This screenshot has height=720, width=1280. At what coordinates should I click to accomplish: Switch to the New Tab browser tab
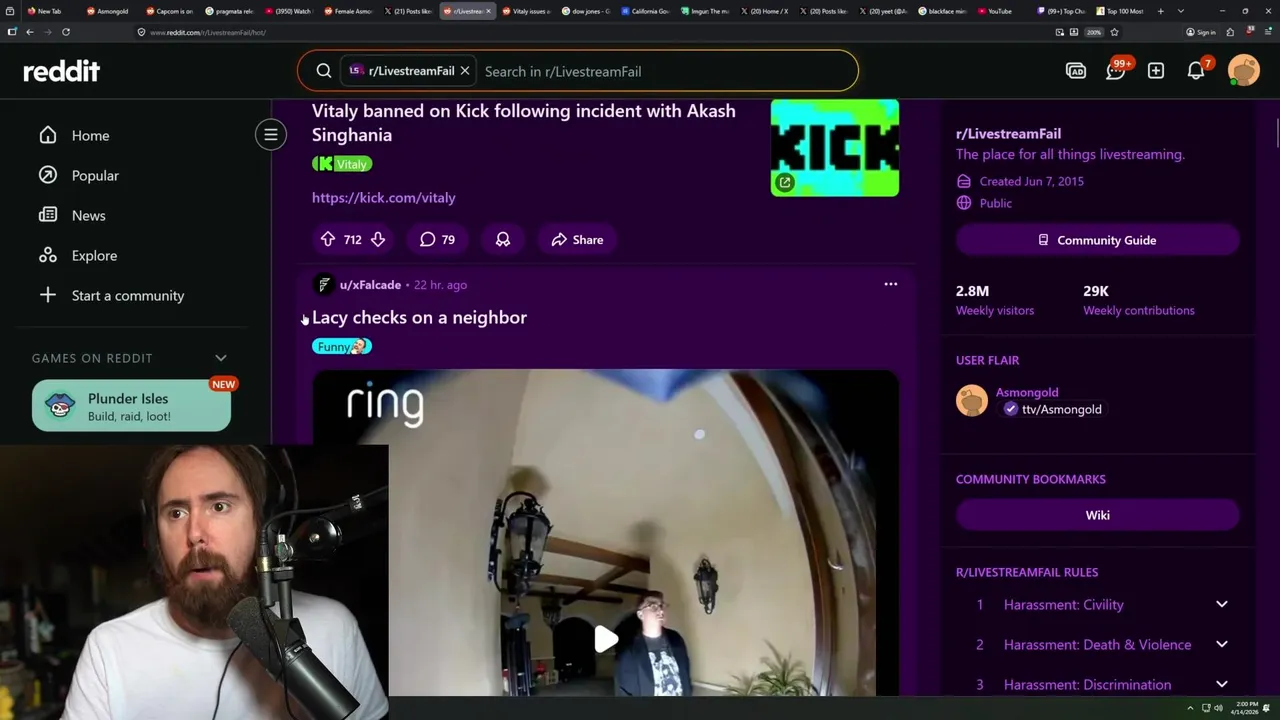[x=48, y=11]
